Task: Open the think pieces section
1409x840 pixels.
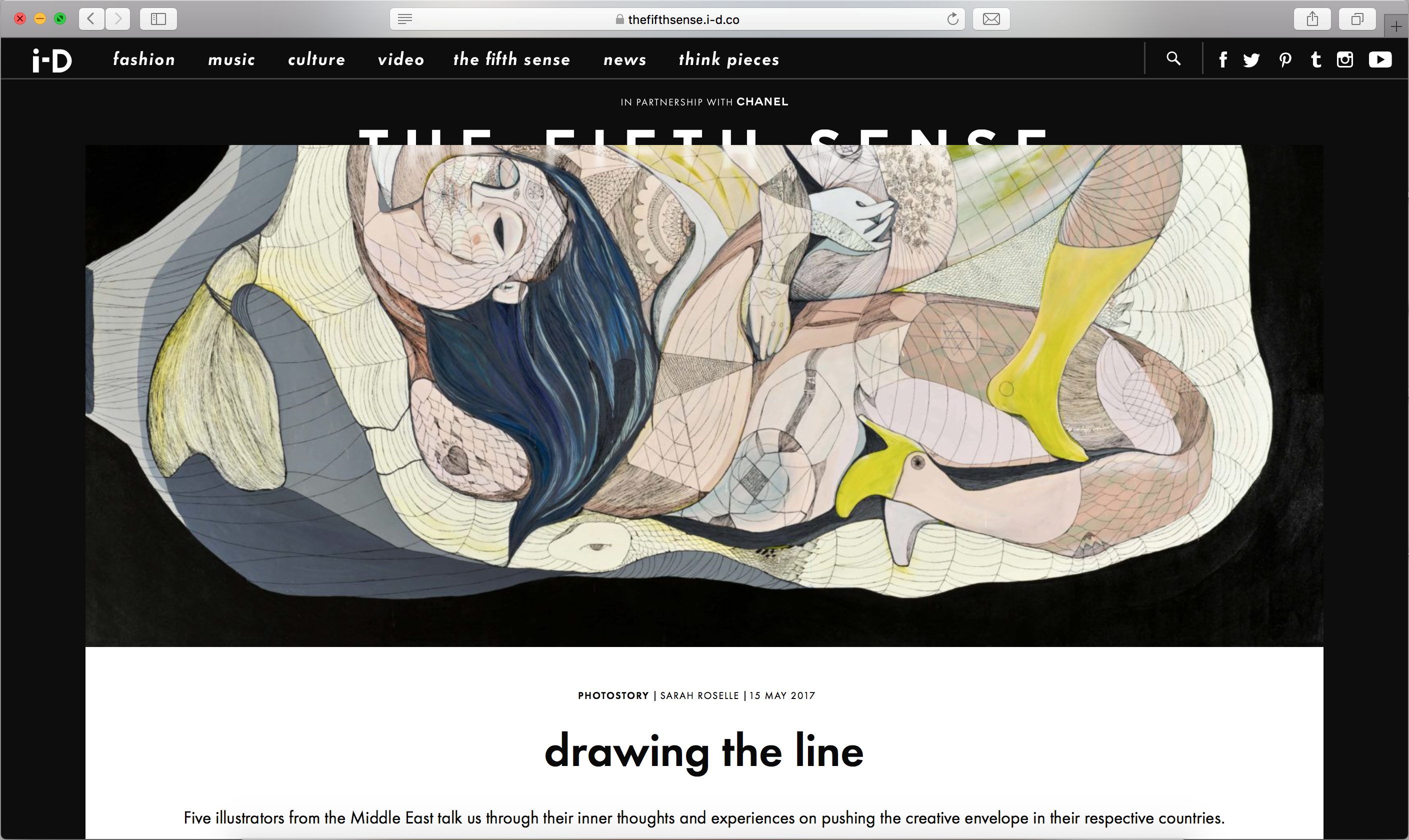Action: [x=729, y=59]
